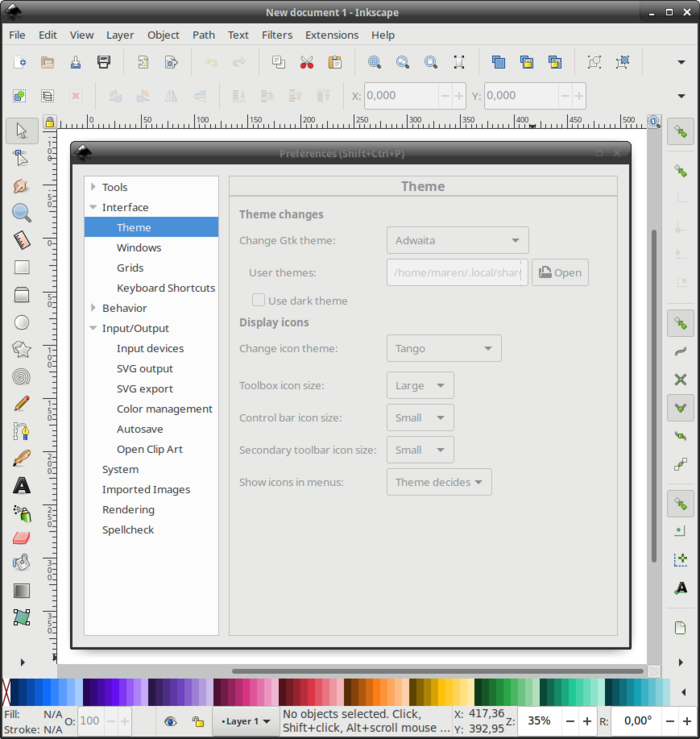Select the Spellcheck preferences page

point(128,530)
